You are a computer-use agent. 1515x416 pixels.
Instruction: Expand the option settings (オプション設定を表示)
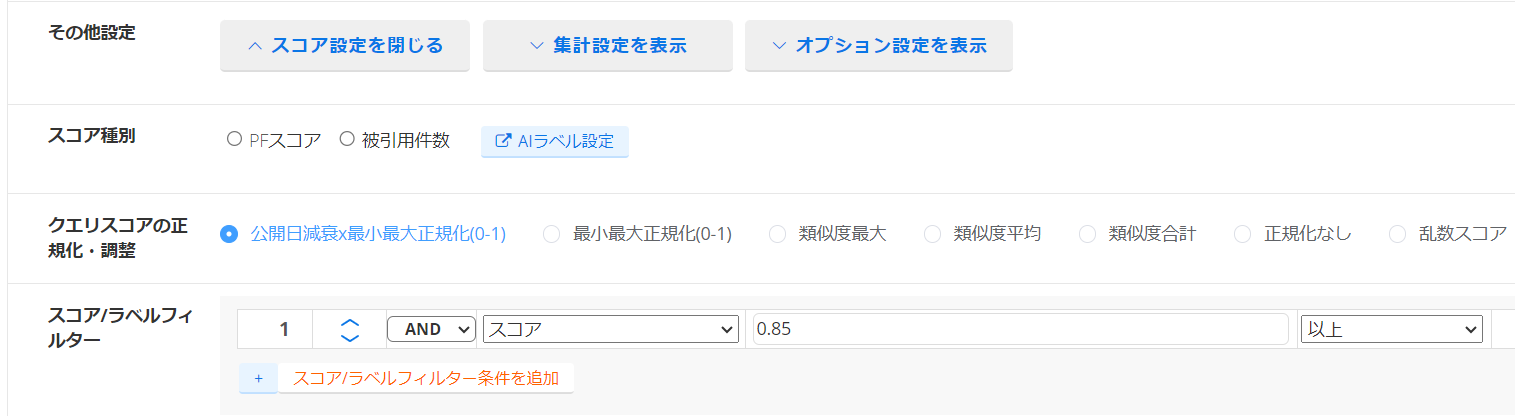click(x=878, y=46)
